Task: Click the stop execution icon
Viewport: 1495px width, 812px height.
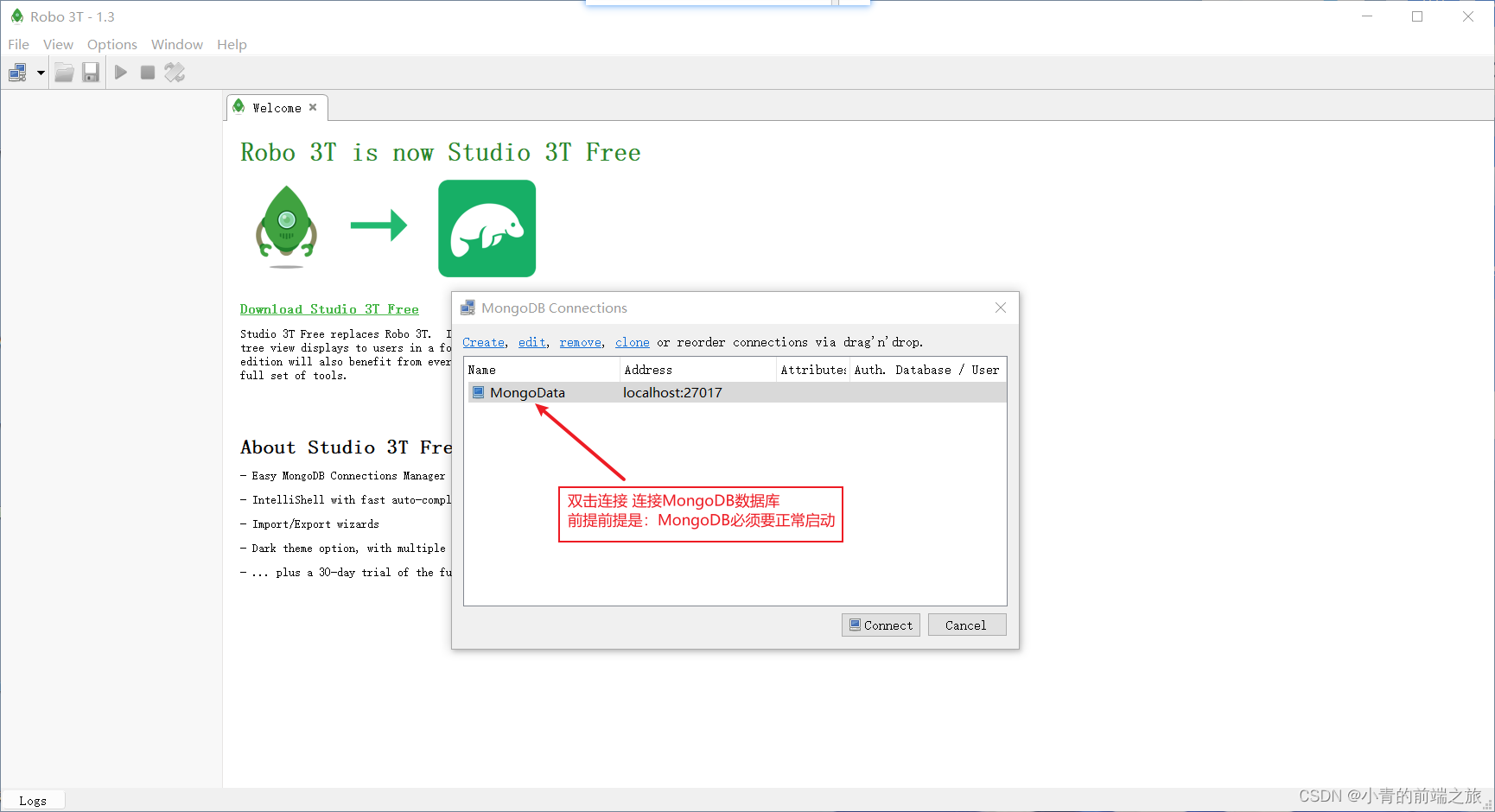Action: (148, 73)
